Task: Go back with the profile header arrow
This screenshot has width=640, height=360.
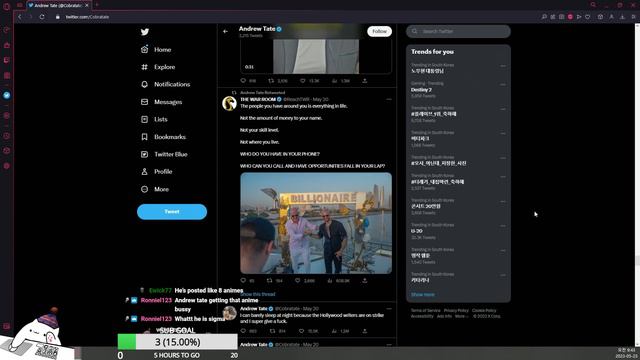Action: point(226,31)
